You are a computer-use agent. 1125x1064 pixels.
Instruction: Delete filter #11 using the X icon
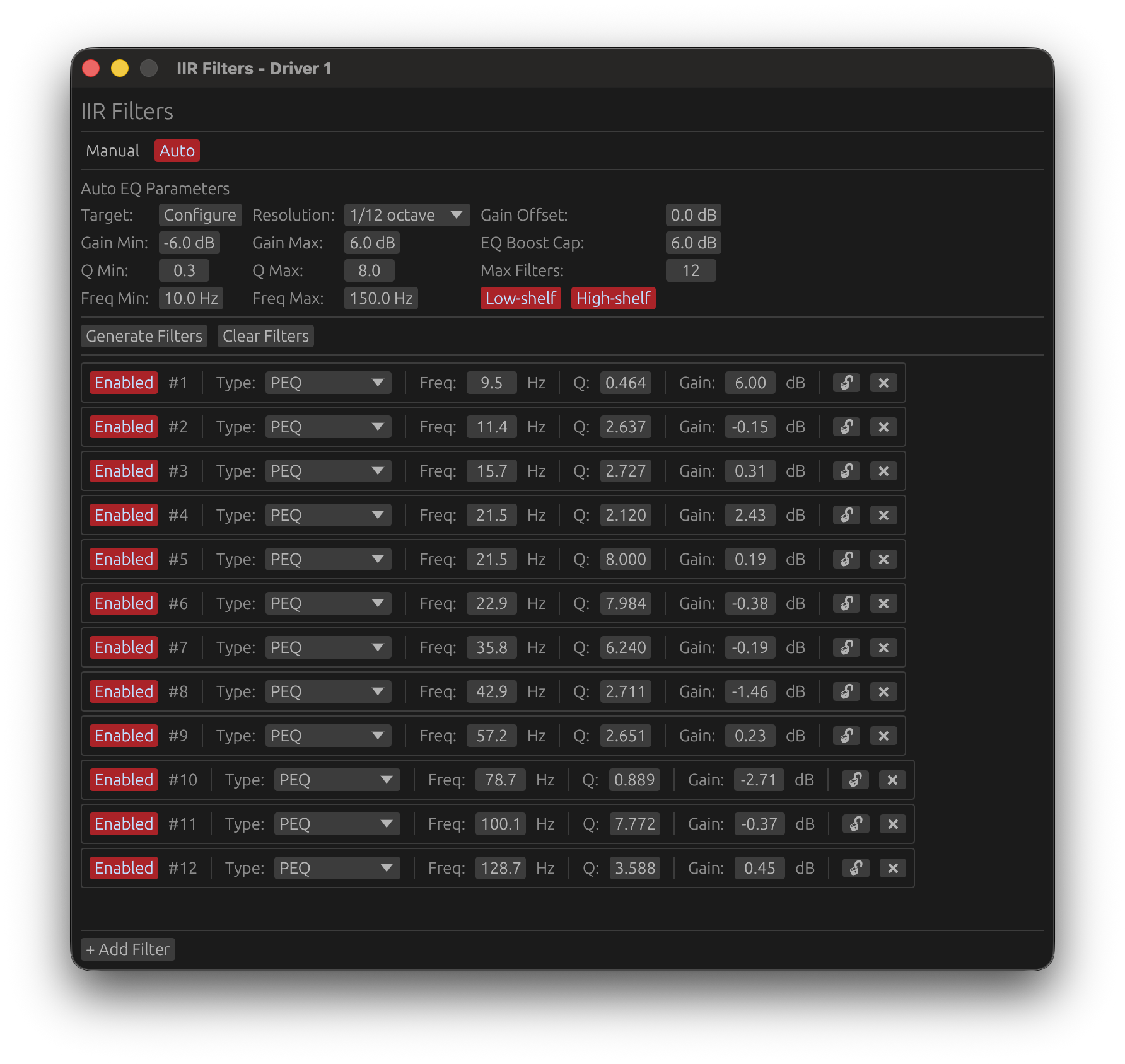[x=892, y=824]
